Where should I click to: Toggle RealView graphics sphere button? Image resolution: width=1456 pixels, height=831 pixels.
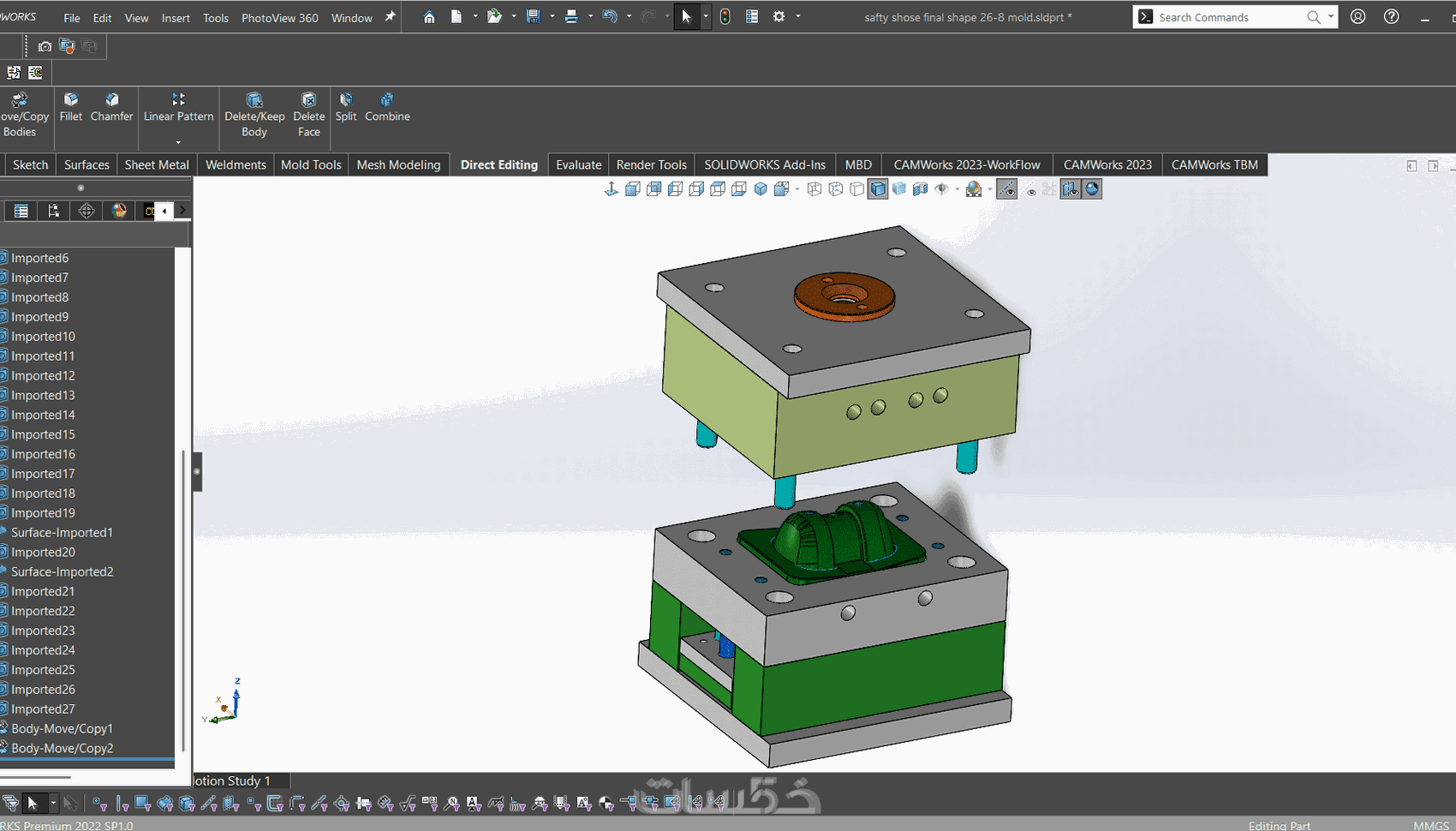pos(1092,189)
